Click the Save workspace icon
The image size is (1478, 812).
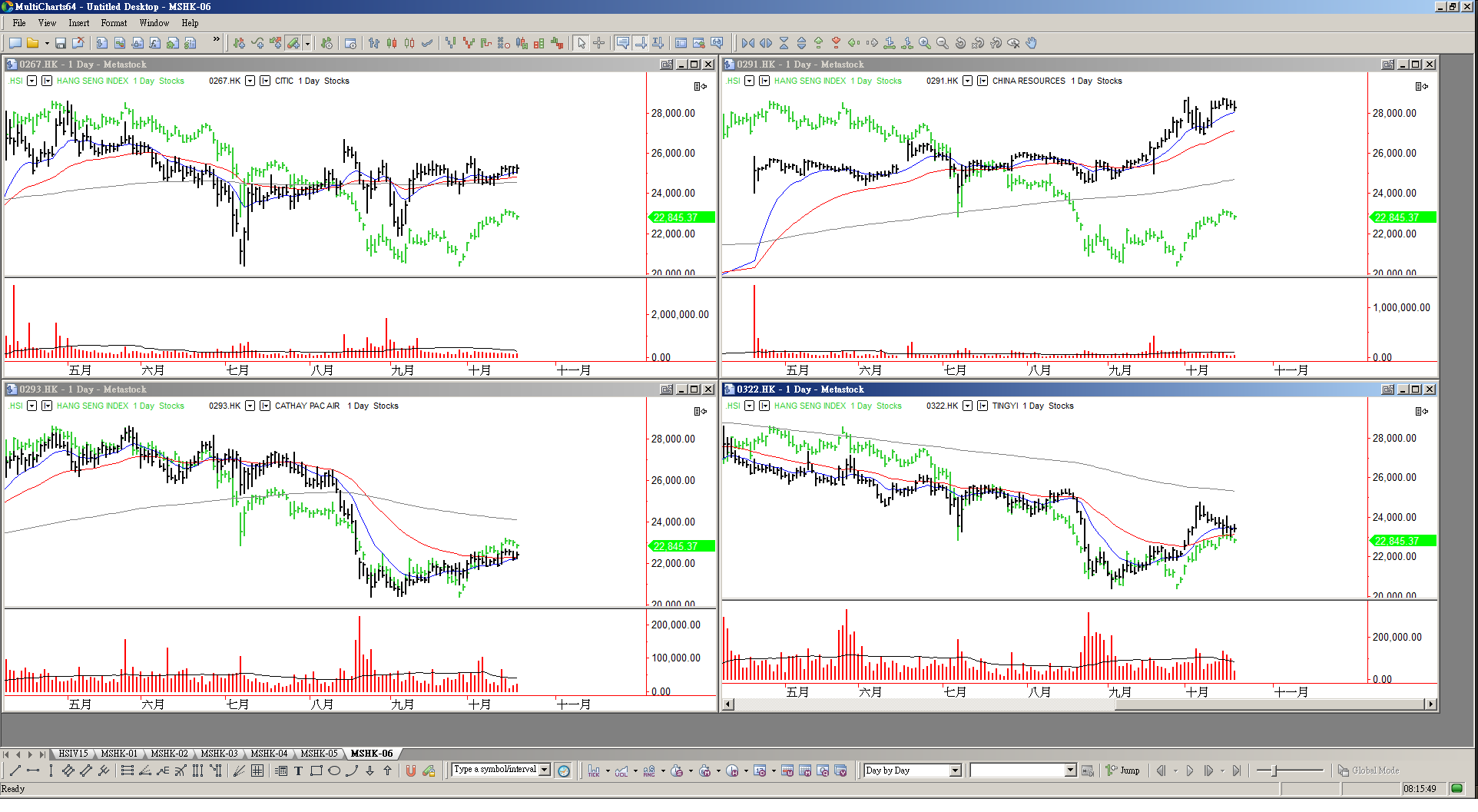point(61,44)
